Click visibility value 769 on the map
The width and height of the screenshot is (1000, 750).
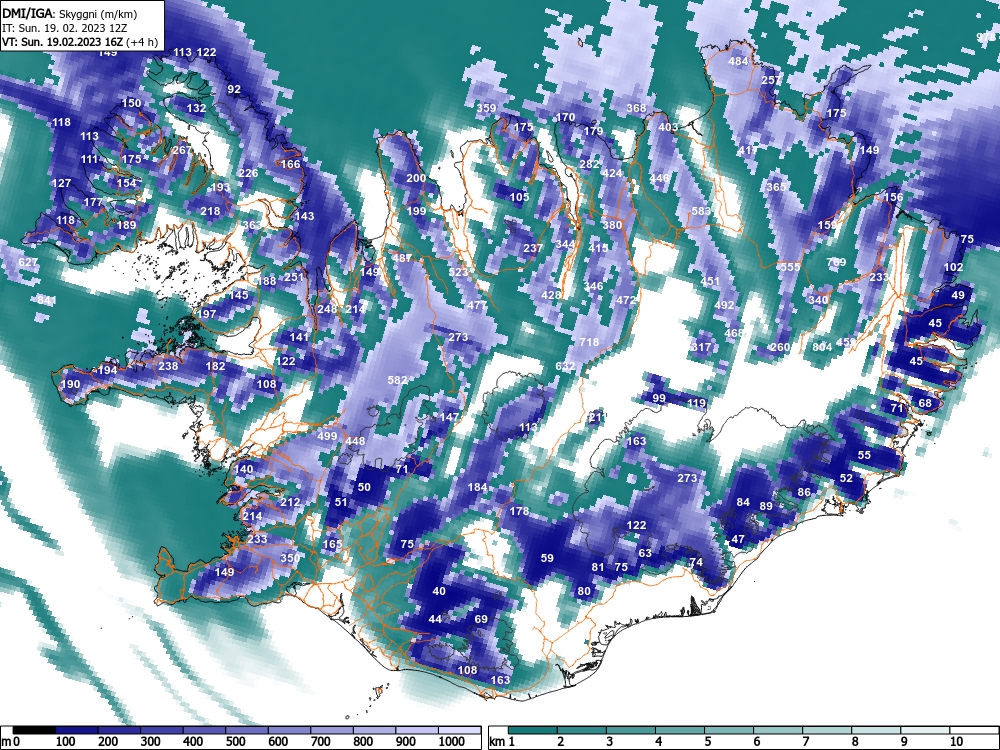click(836, 261)
